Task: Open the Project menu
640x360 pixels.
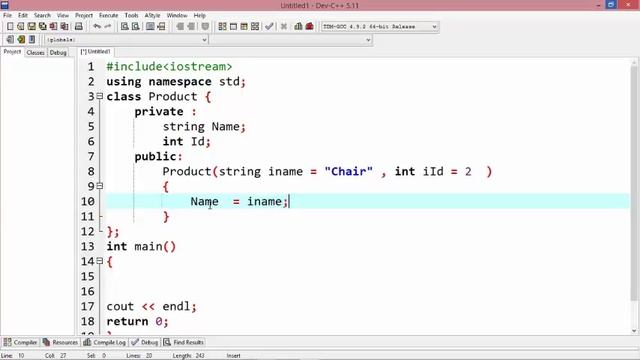Action: click(x=84, y=16)
